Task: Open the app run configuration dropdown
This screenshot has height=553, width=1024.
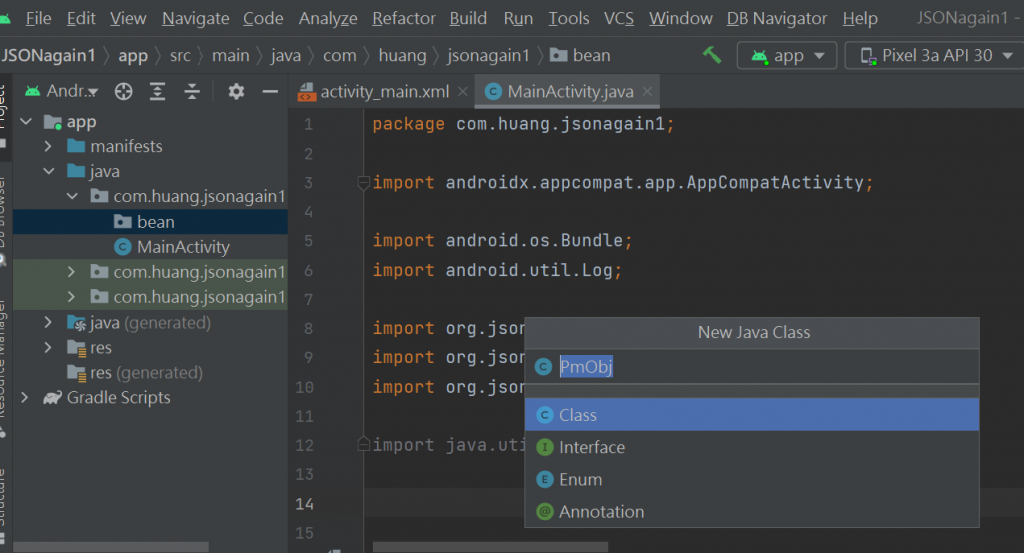Action: pos(787,56)
